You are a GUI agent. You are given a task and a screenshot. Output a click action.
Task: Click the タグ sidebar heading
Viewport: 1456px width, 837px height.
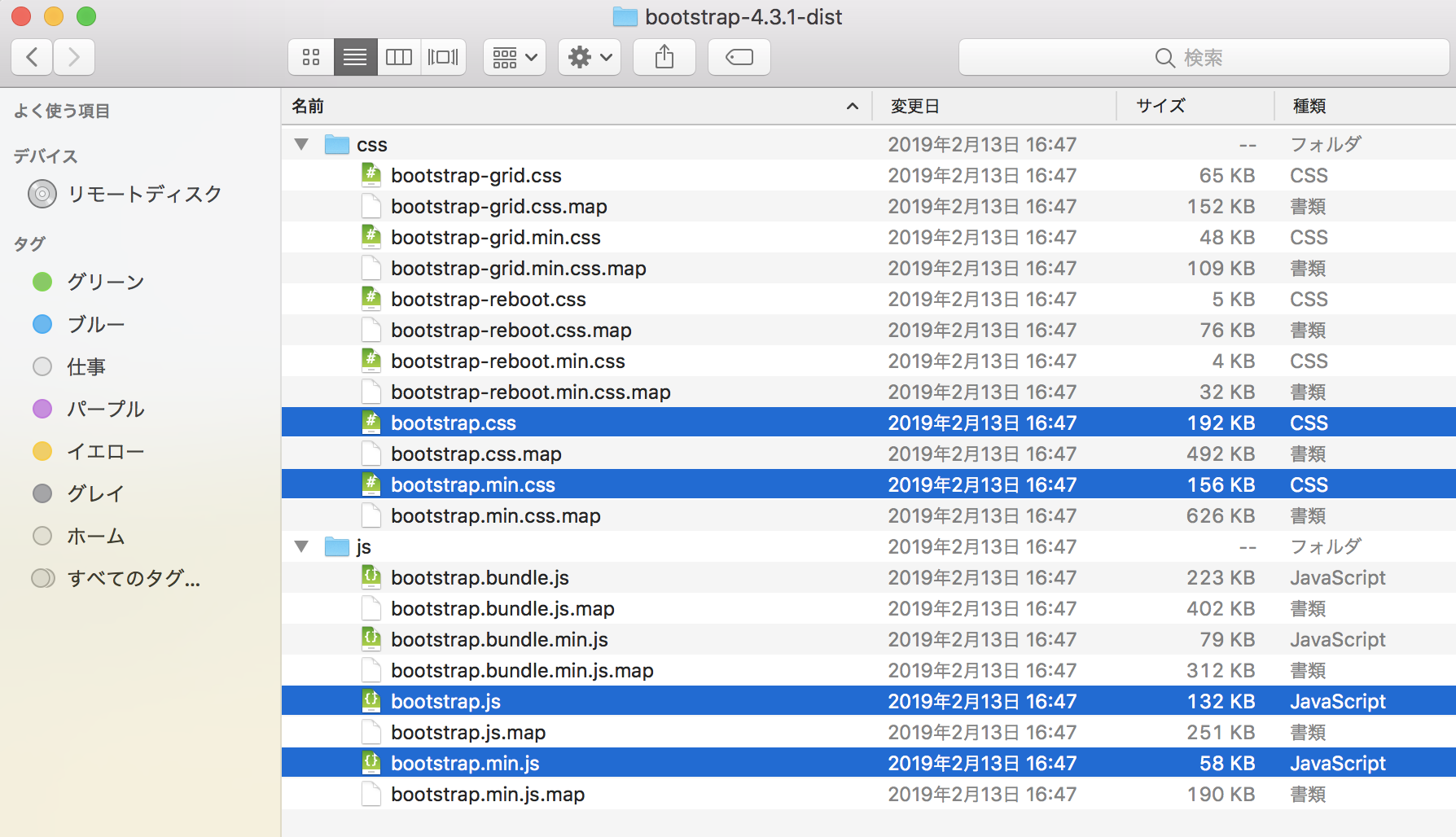click(x=29, y=243)
